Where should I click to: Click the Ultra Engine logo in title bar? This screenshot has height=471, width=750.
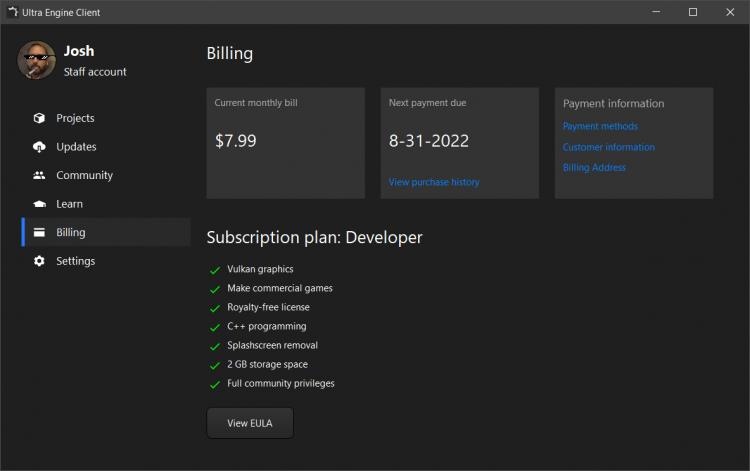(13, 12)
